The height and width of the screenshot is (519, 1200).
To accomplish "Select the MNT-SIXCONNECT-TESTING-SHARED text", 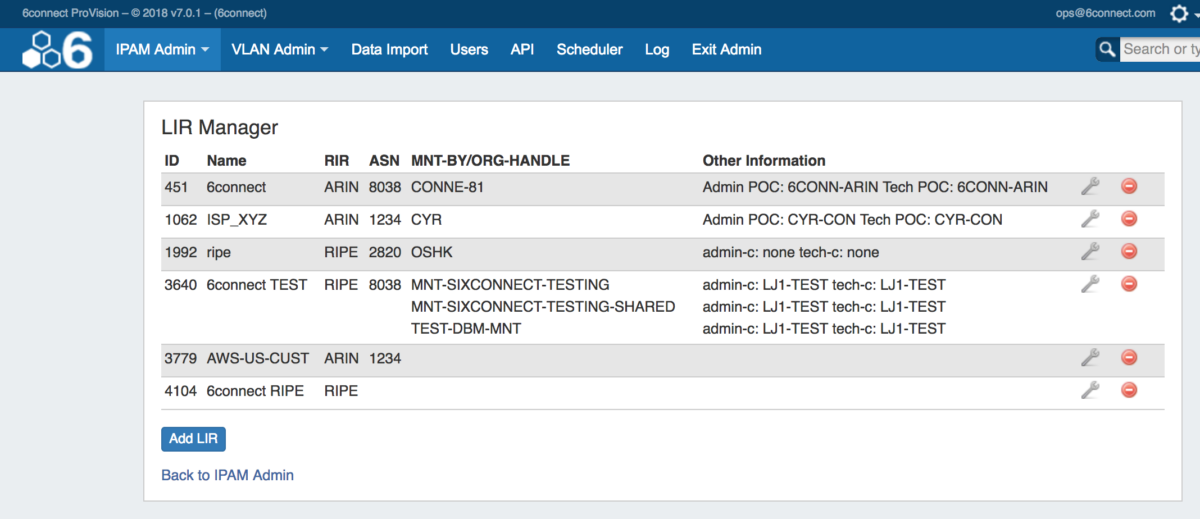I will [x=543, y=307].
